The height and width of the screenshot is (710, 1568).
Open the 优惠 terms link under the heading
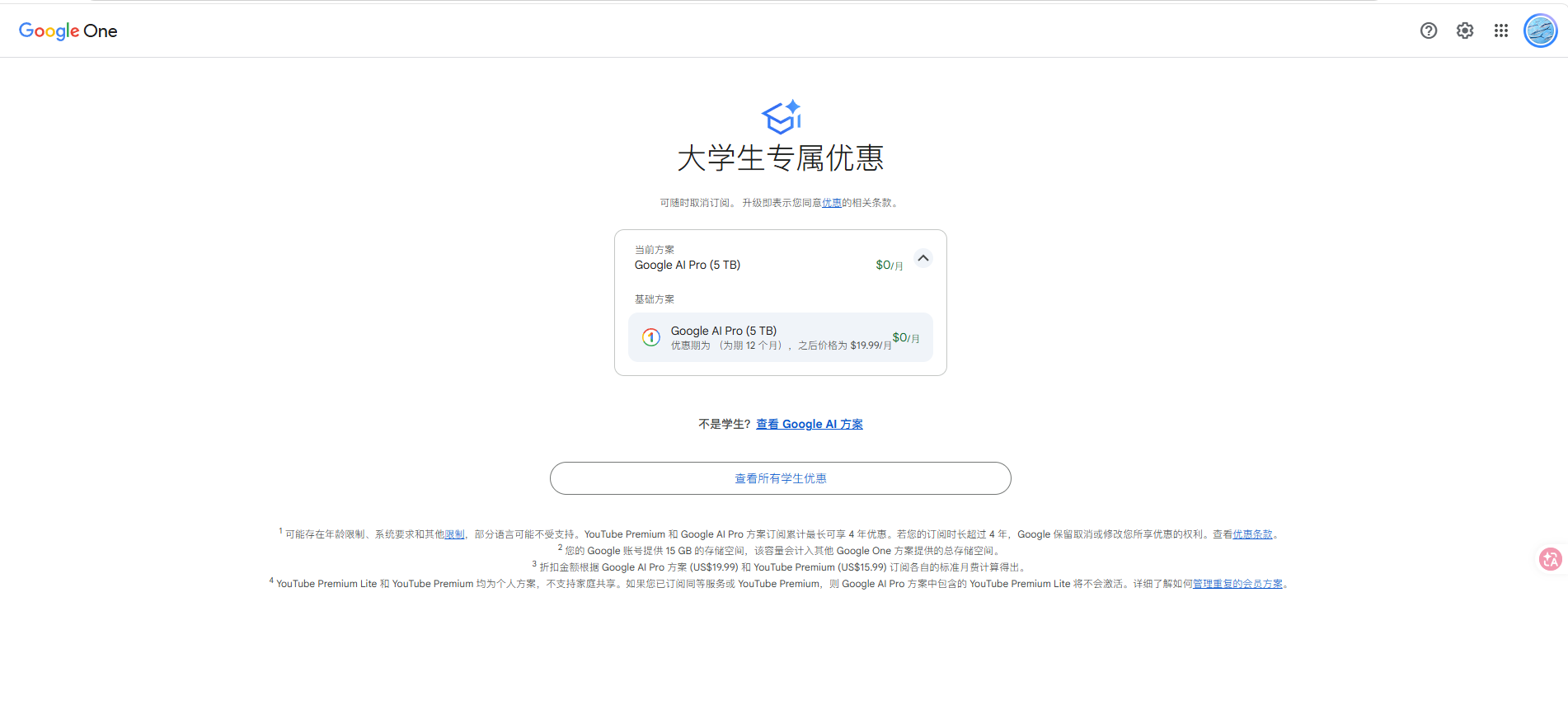832,203
